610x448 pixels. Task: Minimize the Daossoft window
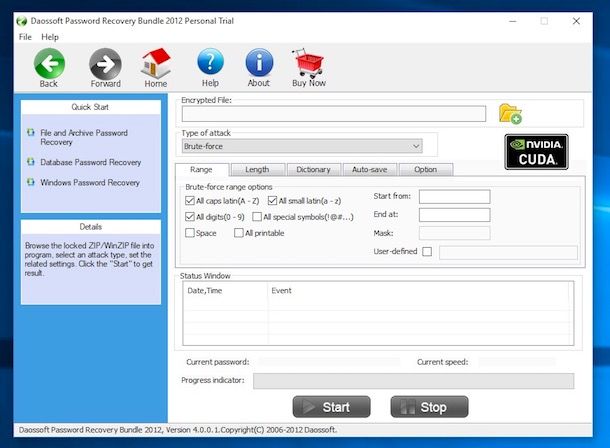point(513,21)
